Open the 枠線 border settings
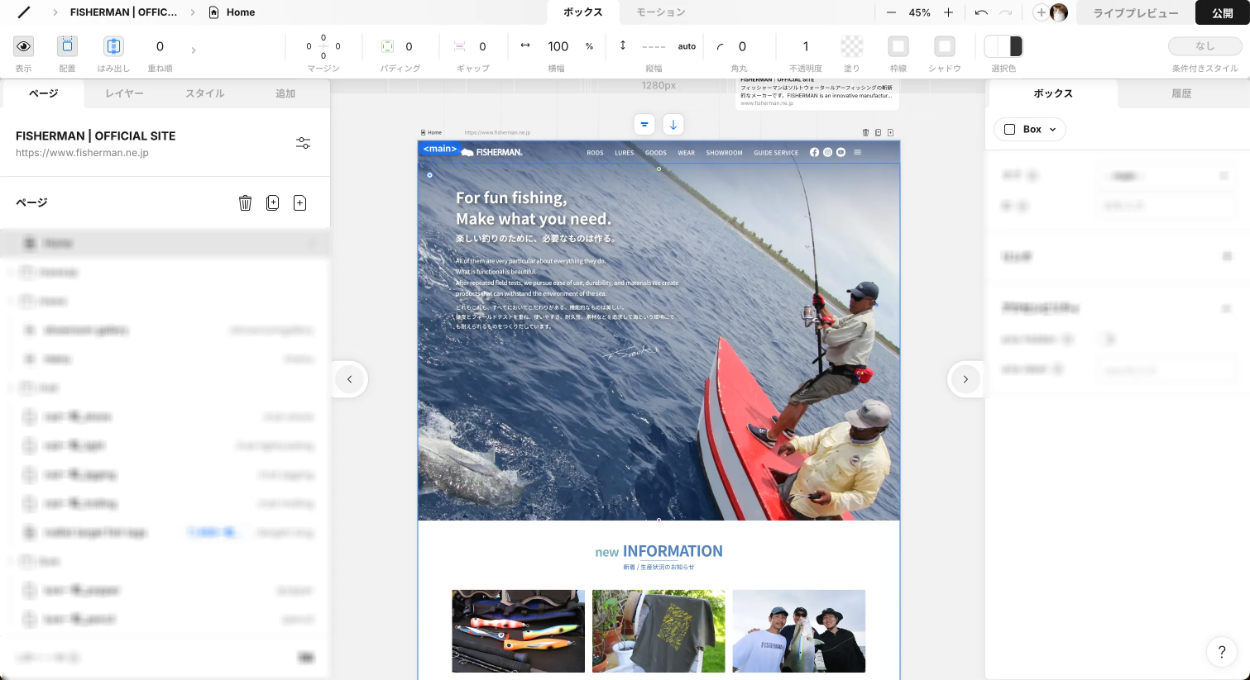Viewport: 1250px width, 680px height. point(898,46)
